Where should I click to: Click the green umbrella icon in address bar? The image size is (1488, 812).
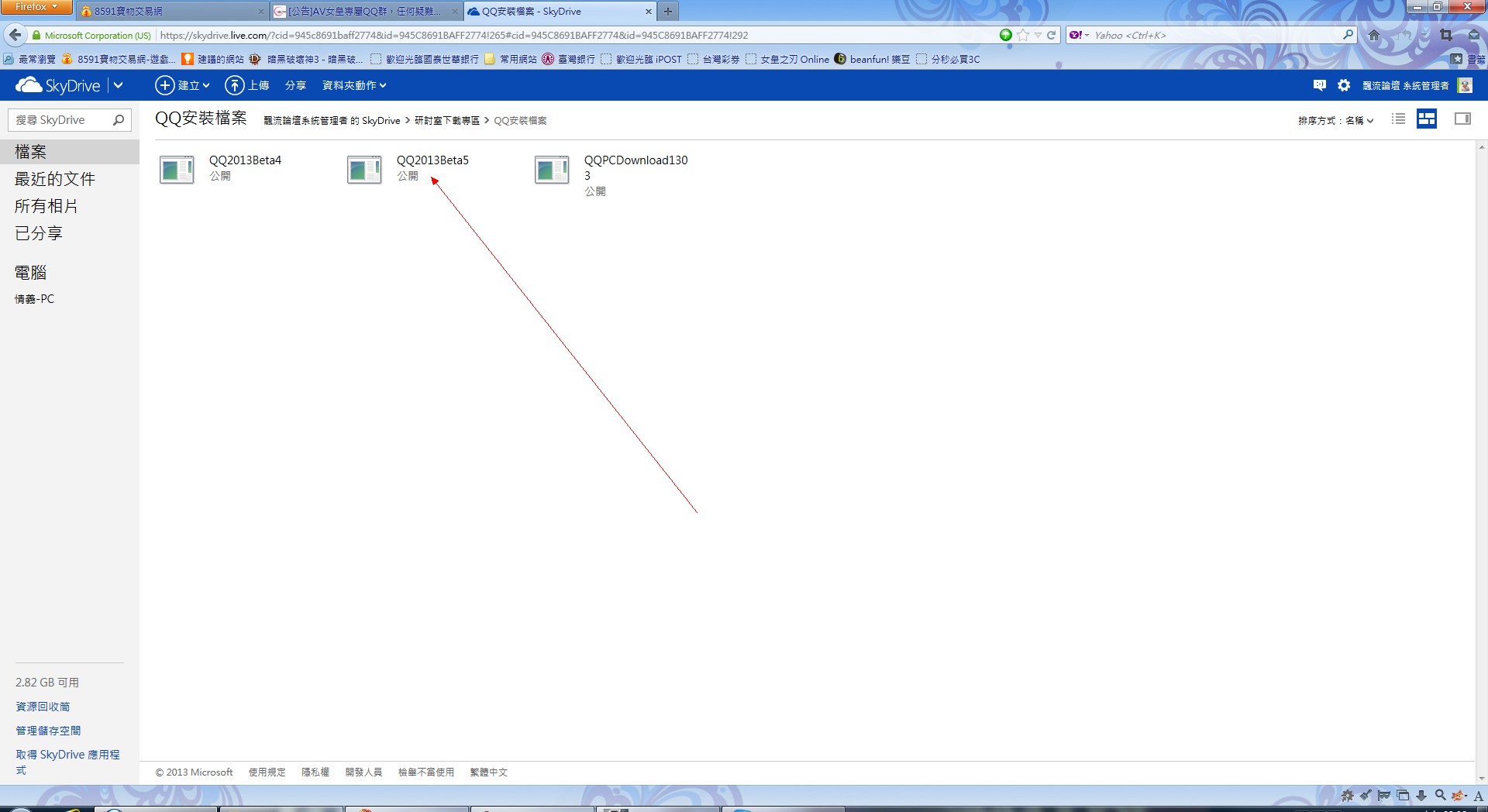[1006, 35]
